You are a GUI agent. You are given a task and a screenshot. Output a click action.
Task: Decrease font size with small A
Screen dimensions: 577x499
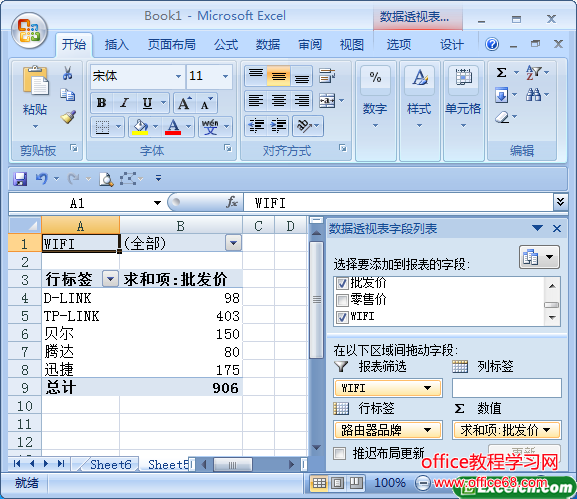point(206,103)
